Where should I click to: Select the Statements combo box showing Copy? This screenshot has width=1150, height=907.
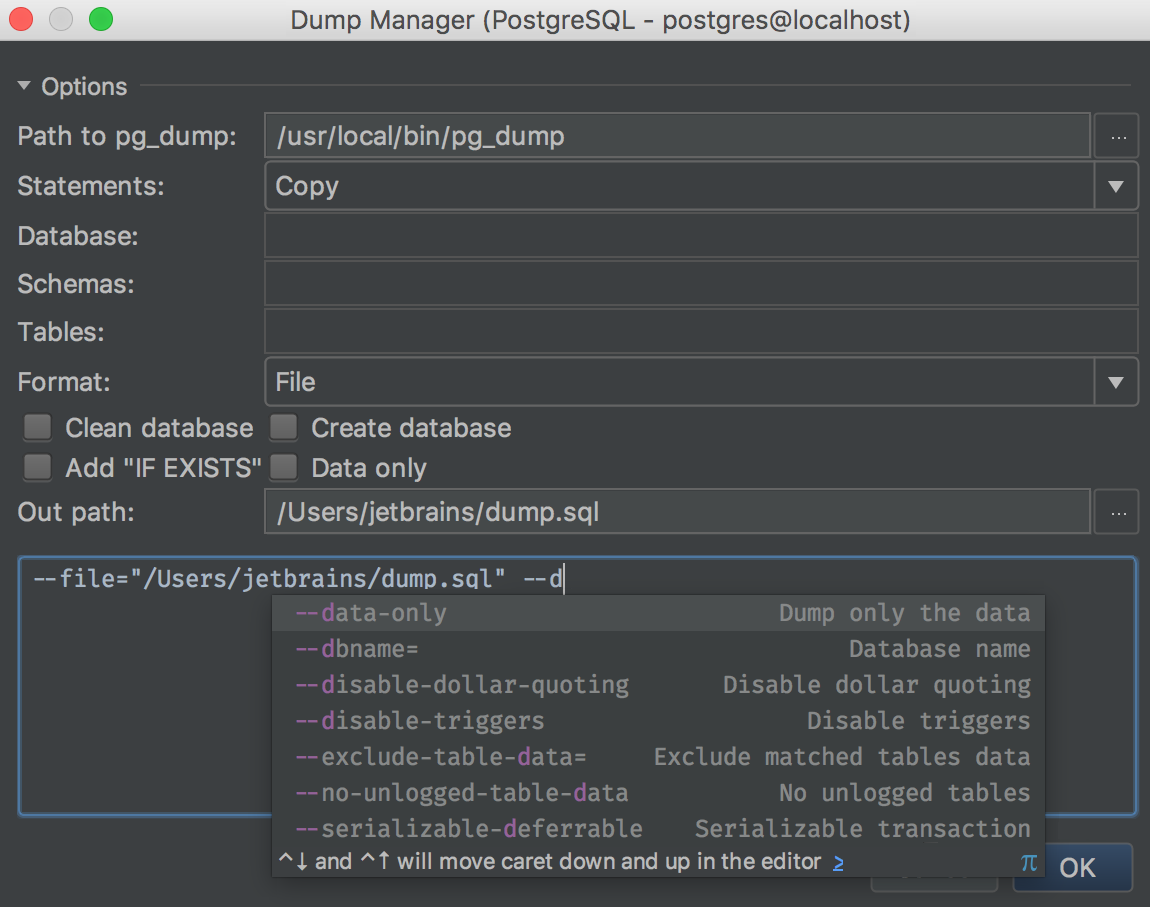tap(701, 186)
